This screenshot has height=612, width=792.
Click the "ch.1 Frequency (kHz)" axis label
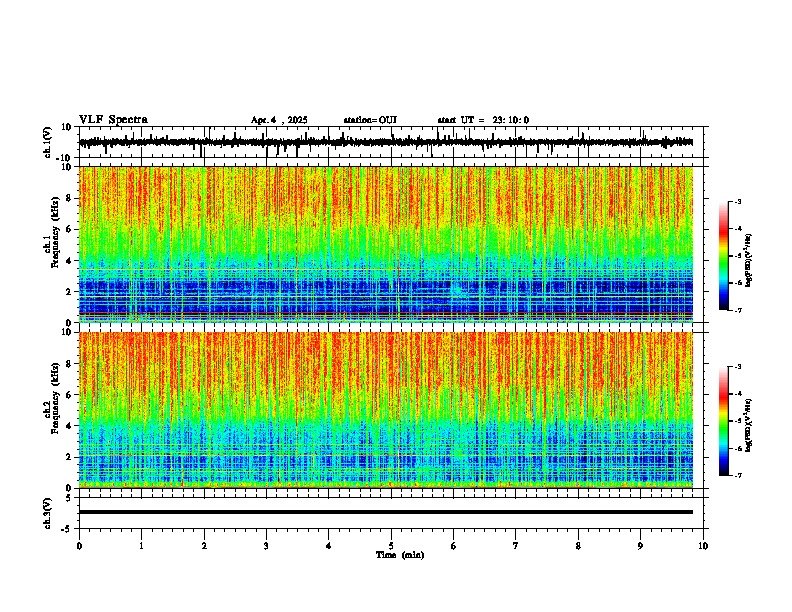coord(52,232)
